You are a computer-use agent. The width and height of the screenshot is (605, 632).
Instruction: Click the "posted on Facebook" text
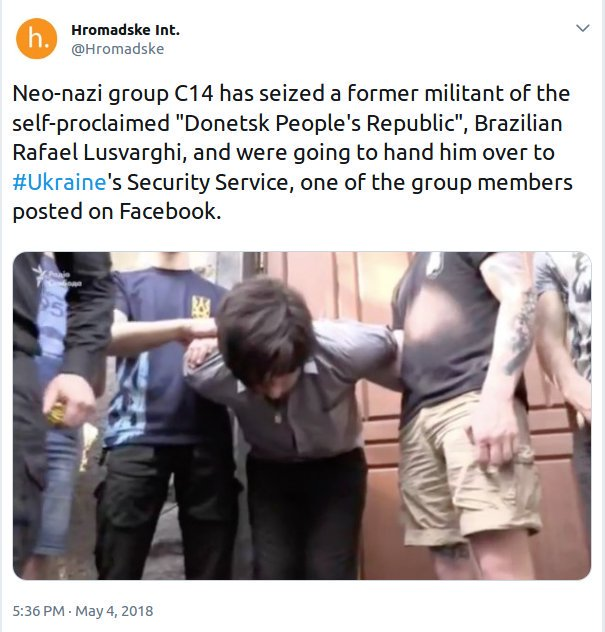[x=117, y=212]
